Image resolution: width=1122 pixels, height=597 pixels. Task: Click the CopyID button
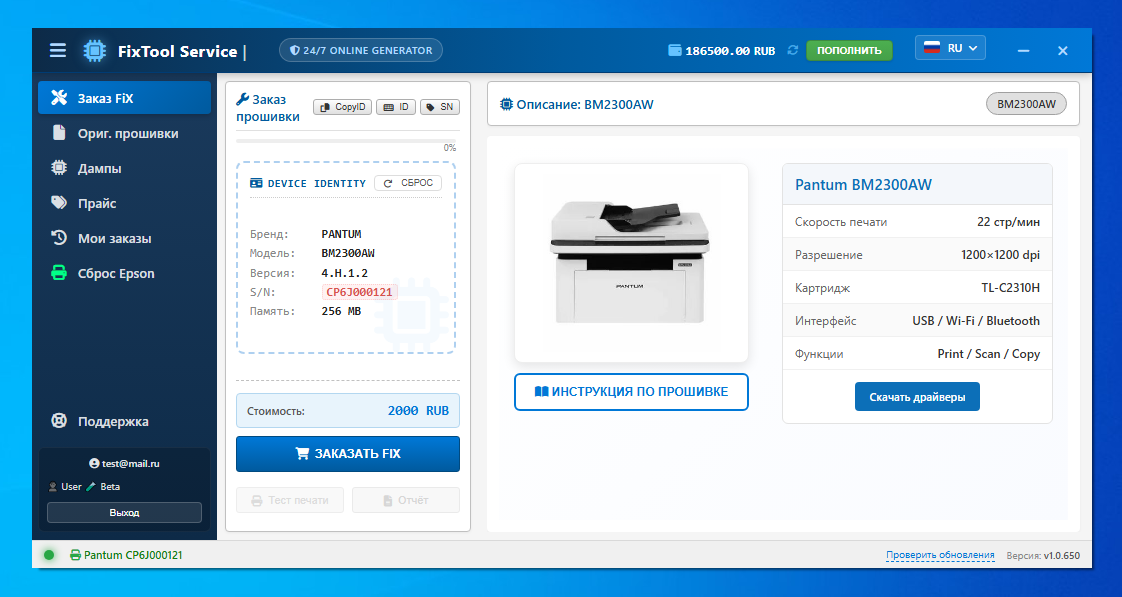(342, 107)
